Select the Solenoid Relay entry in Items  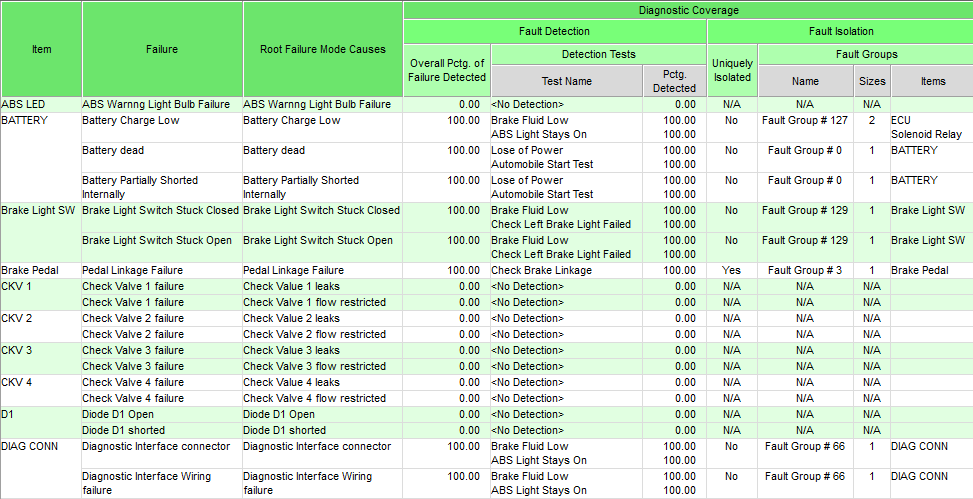926,134
